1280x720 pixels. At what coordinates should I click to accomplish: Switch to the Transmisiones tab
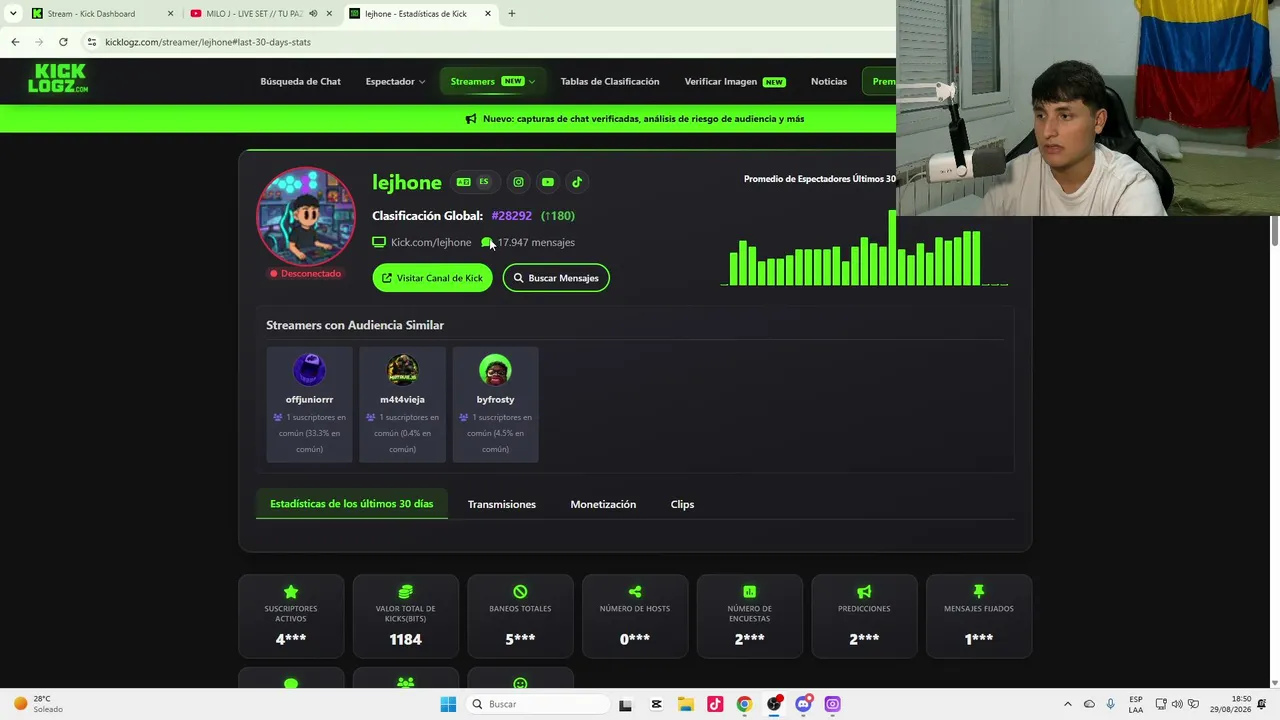click(x=502, y=504)
